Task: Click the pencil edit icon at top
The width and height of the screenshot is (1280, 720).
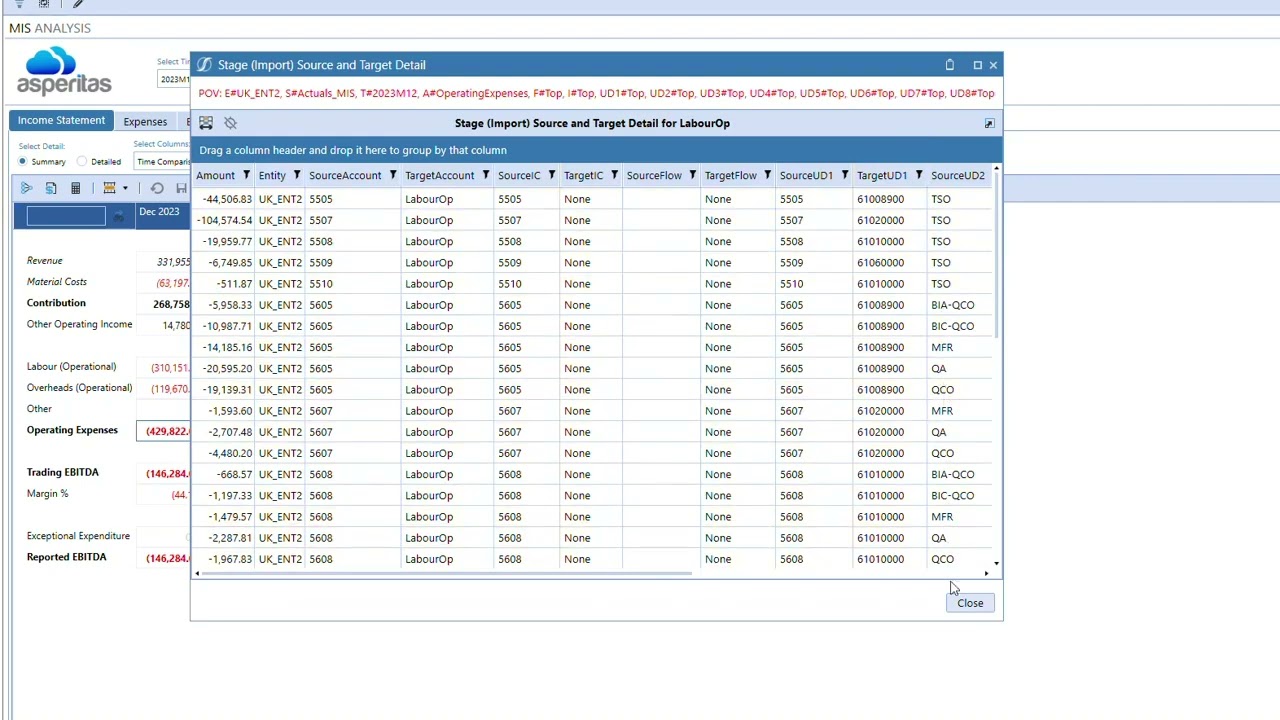Action: (78, 4)
